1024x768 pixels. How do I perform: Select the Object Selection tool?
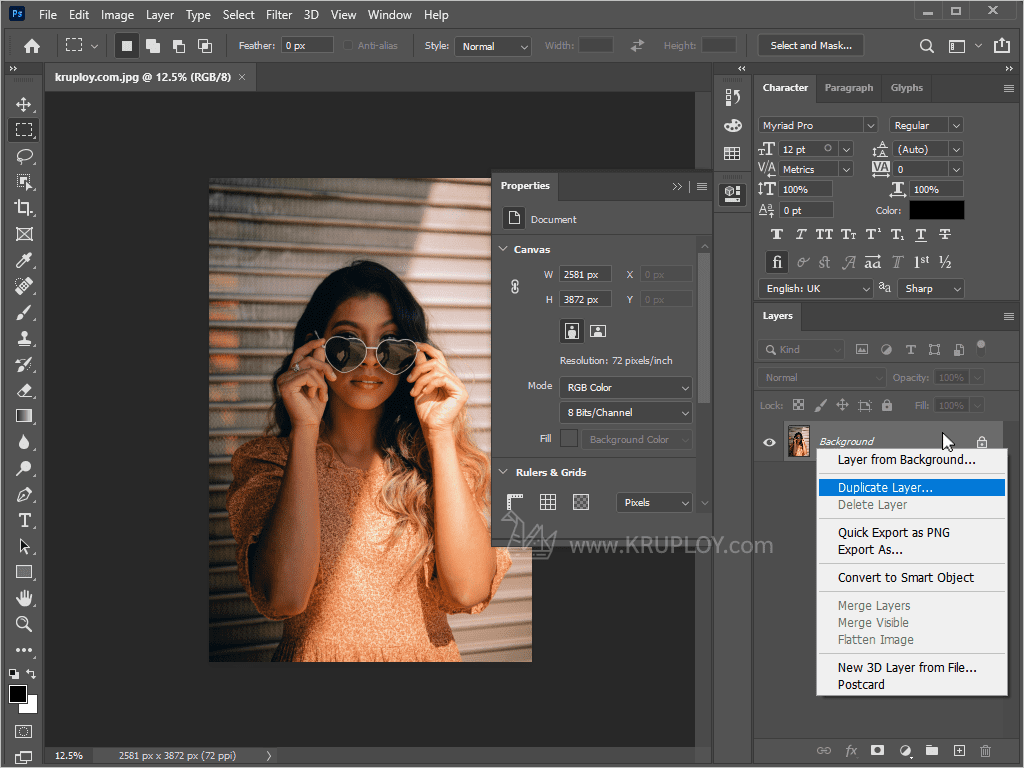(24, 182)
